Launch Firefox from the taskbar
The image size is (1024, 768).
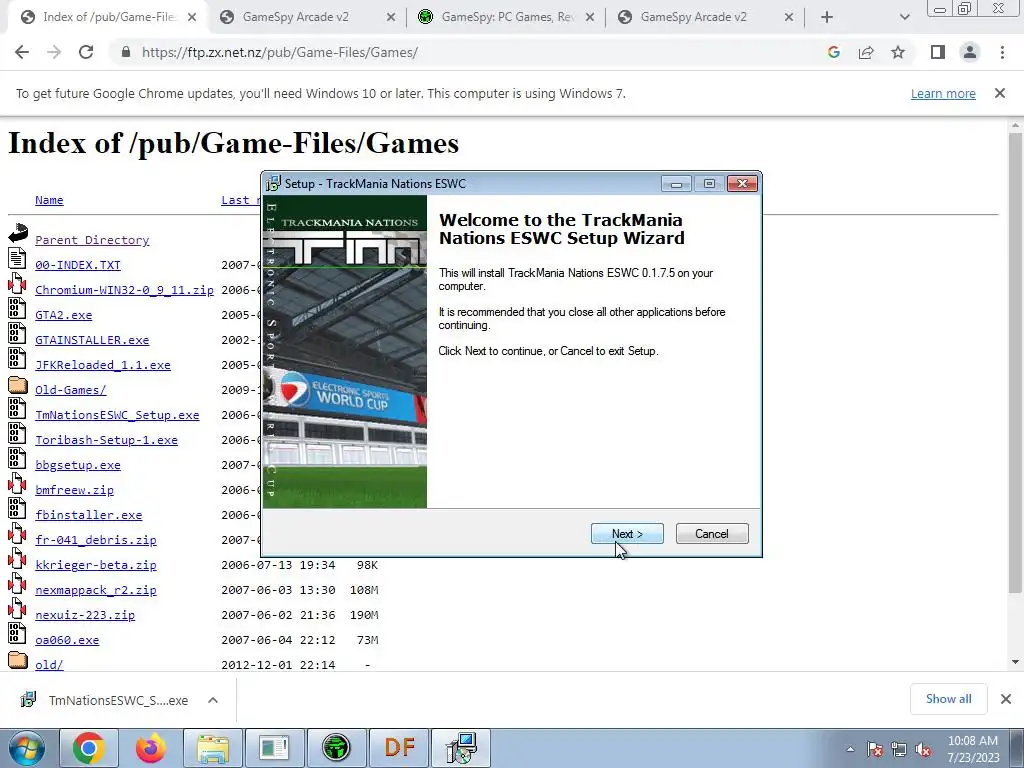(150, 748)
